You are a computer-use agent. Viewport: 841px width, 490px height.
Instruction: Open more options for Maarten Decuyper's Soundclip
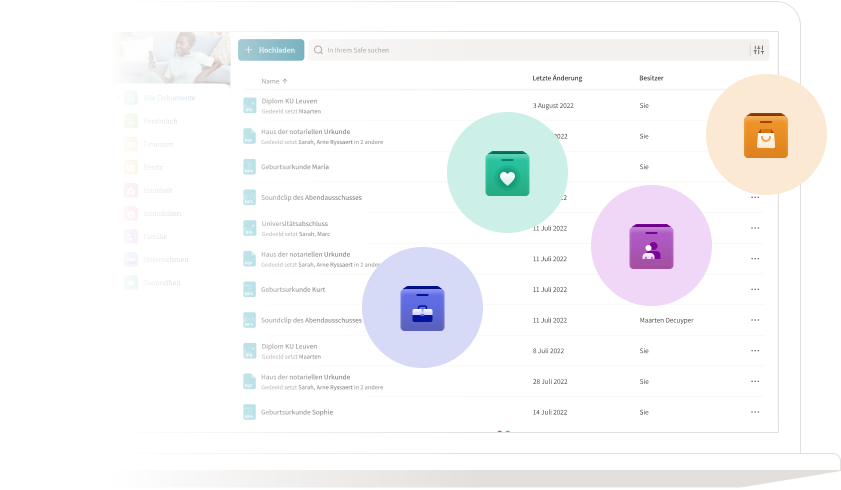tap(755, 320)
